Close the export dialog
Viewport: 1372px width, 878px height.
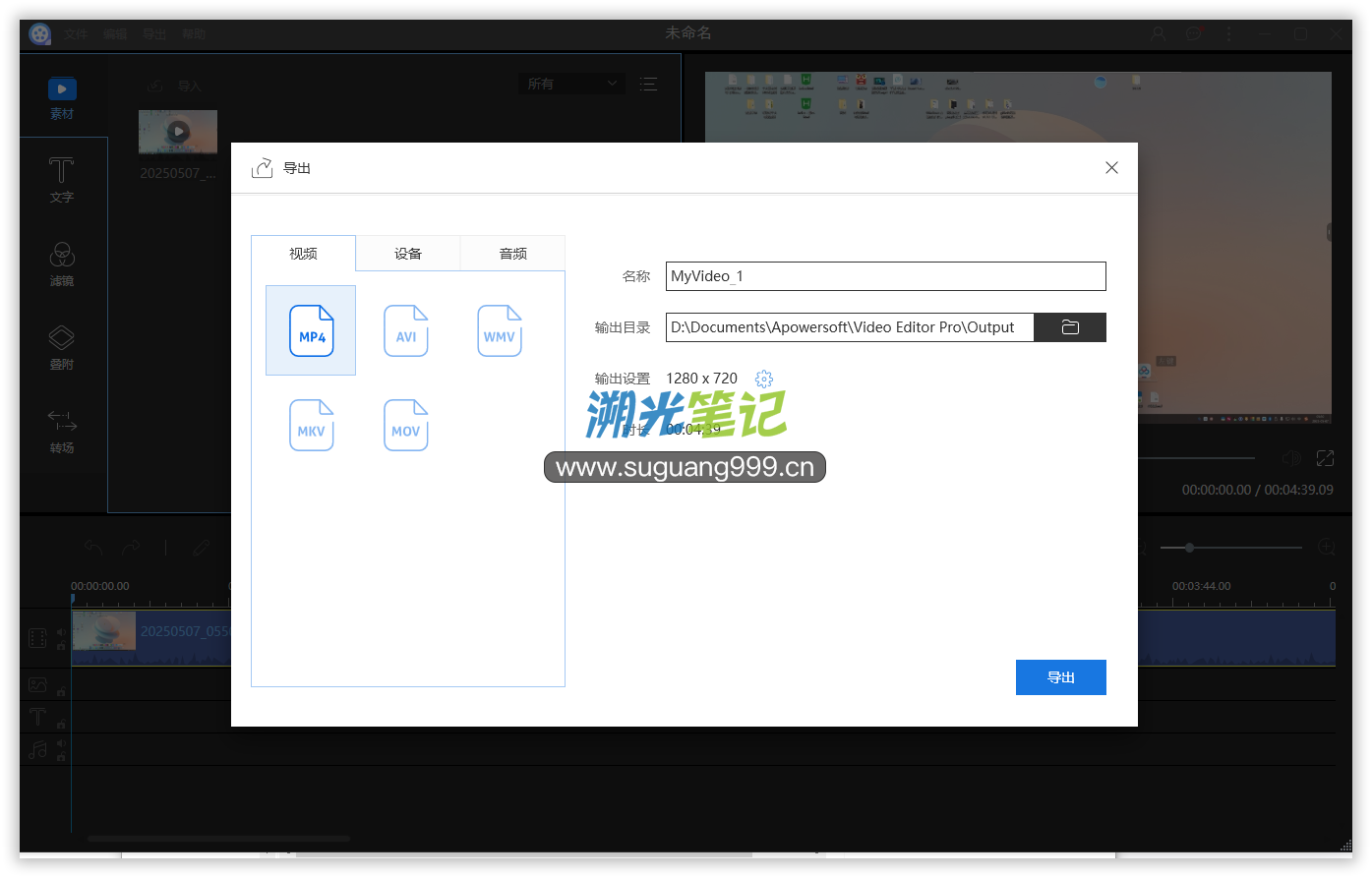pos(1111,168)
